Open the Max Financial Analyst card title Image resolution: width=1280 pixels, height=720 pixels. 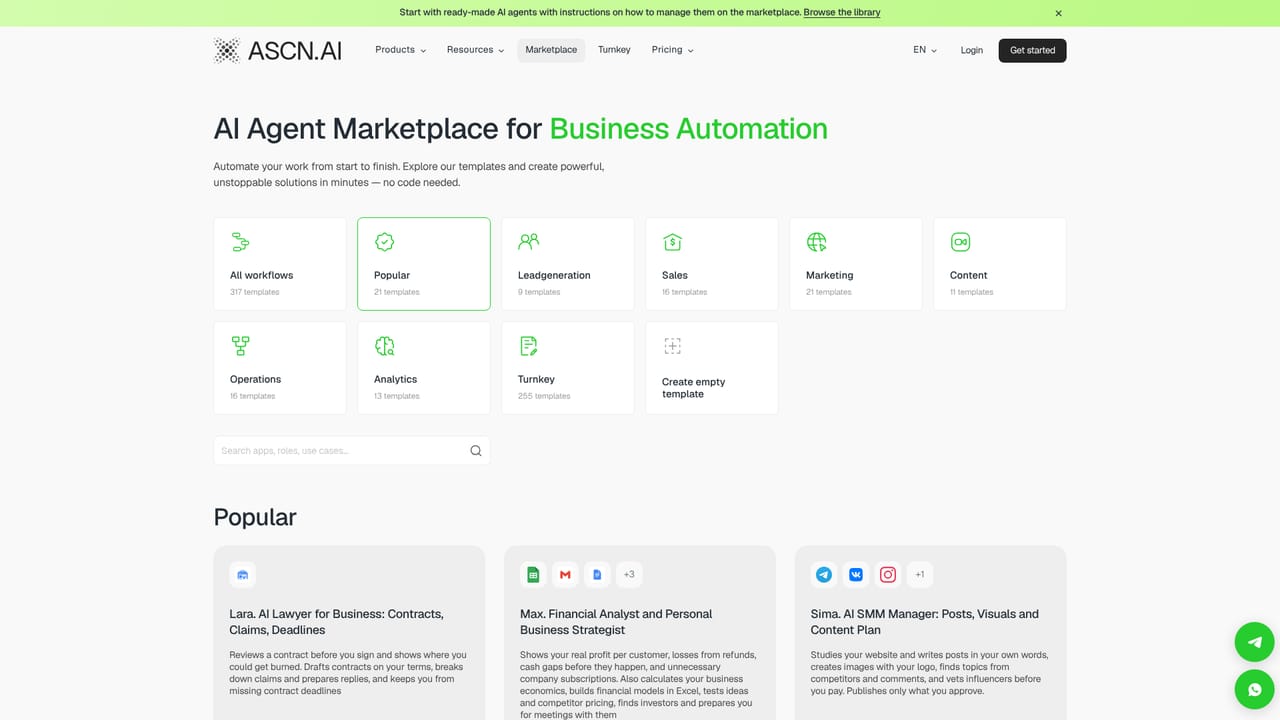click(616, 622)
